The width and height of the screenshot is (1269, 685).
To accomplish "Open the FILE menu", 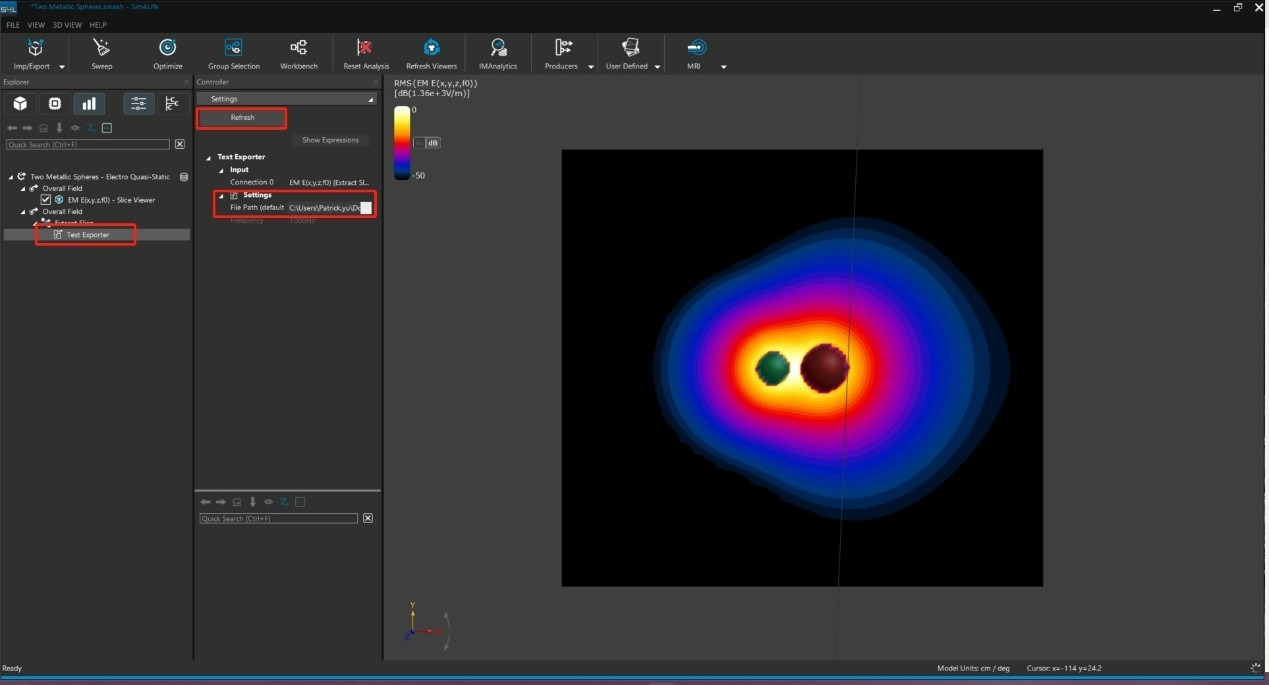I will pos(13,25).
